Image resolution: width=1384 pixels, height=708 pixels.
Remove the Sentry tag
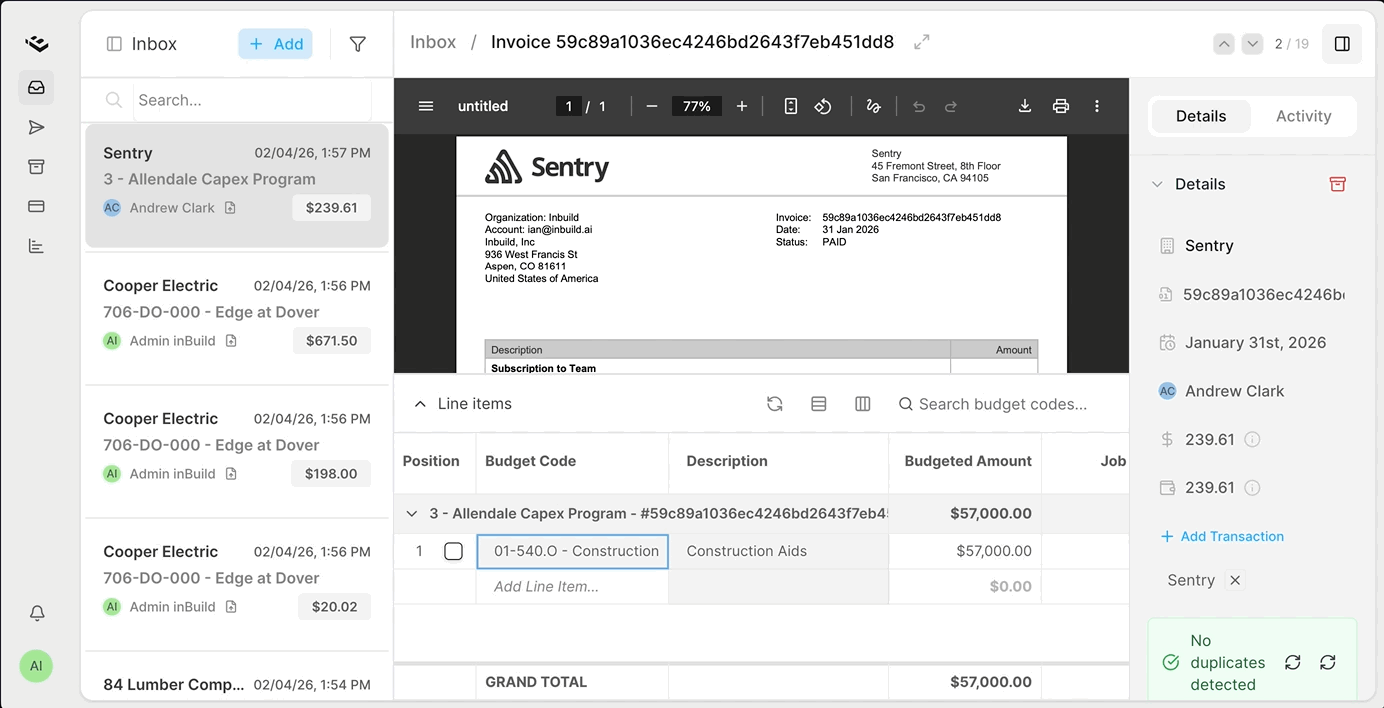tap(1235, 580)
